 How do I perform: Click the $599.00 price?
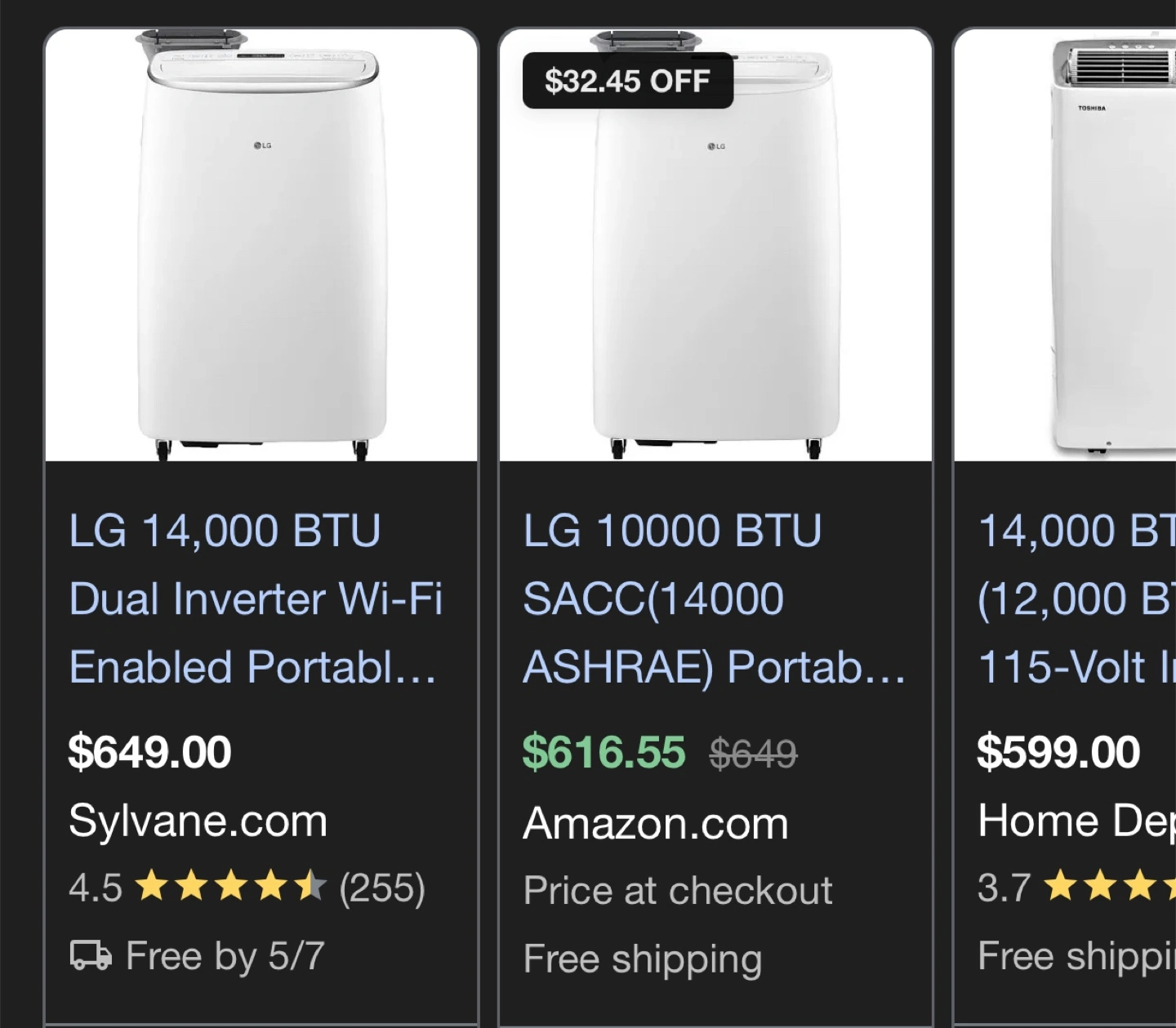point(1058,752)
